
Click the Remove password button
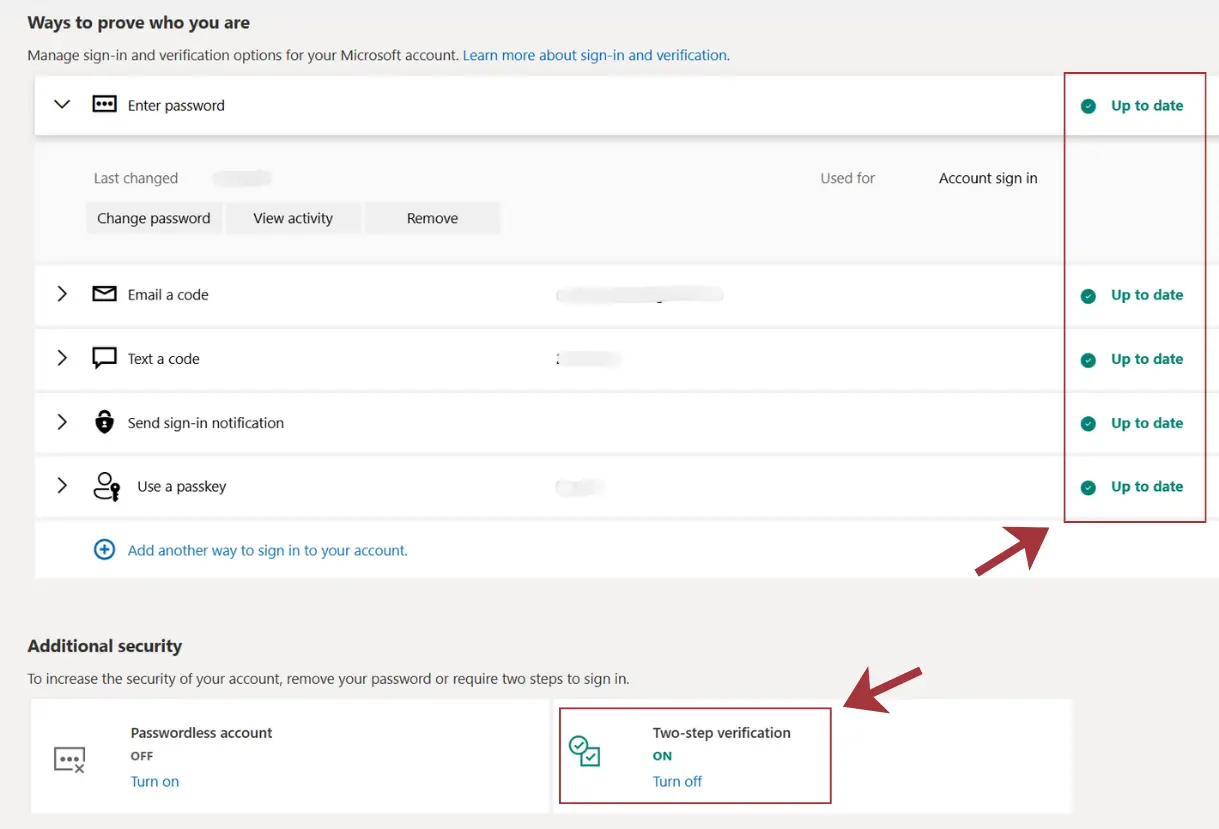pos(432,218)
